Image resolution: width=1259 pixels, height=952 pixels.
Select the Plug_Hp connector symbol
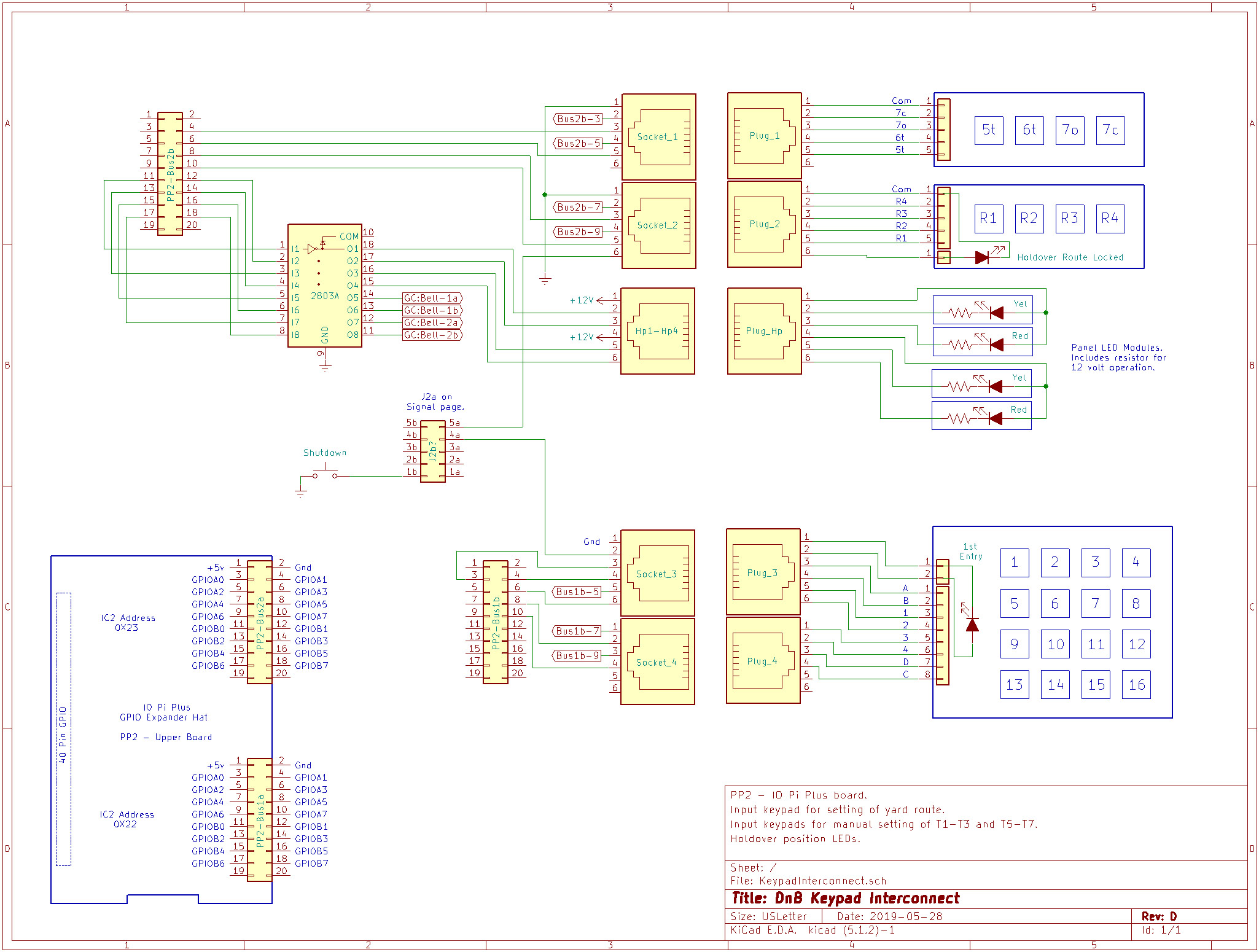765,330
